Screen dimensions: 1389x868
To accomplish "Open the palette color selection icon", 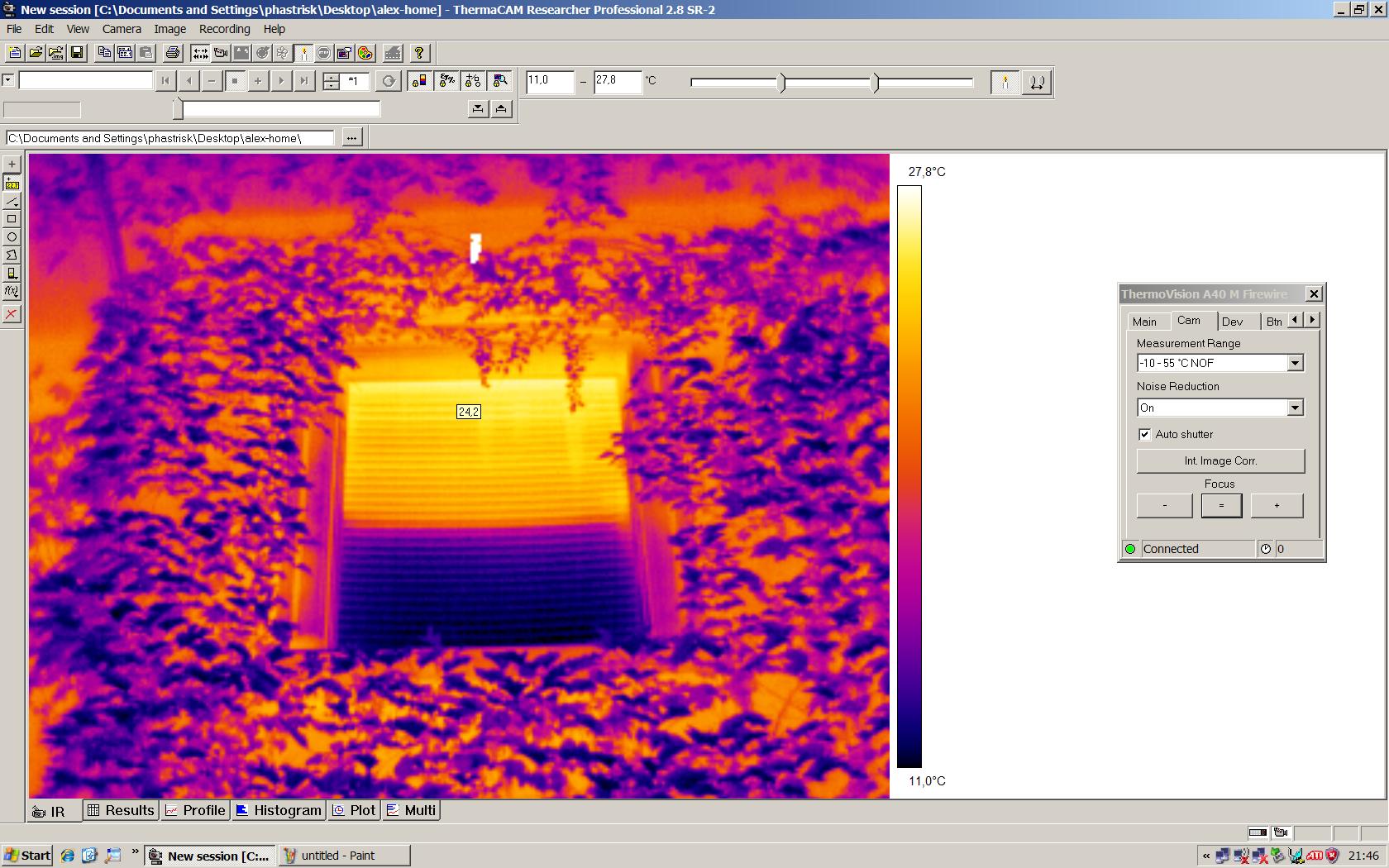I will pos(365,53).
